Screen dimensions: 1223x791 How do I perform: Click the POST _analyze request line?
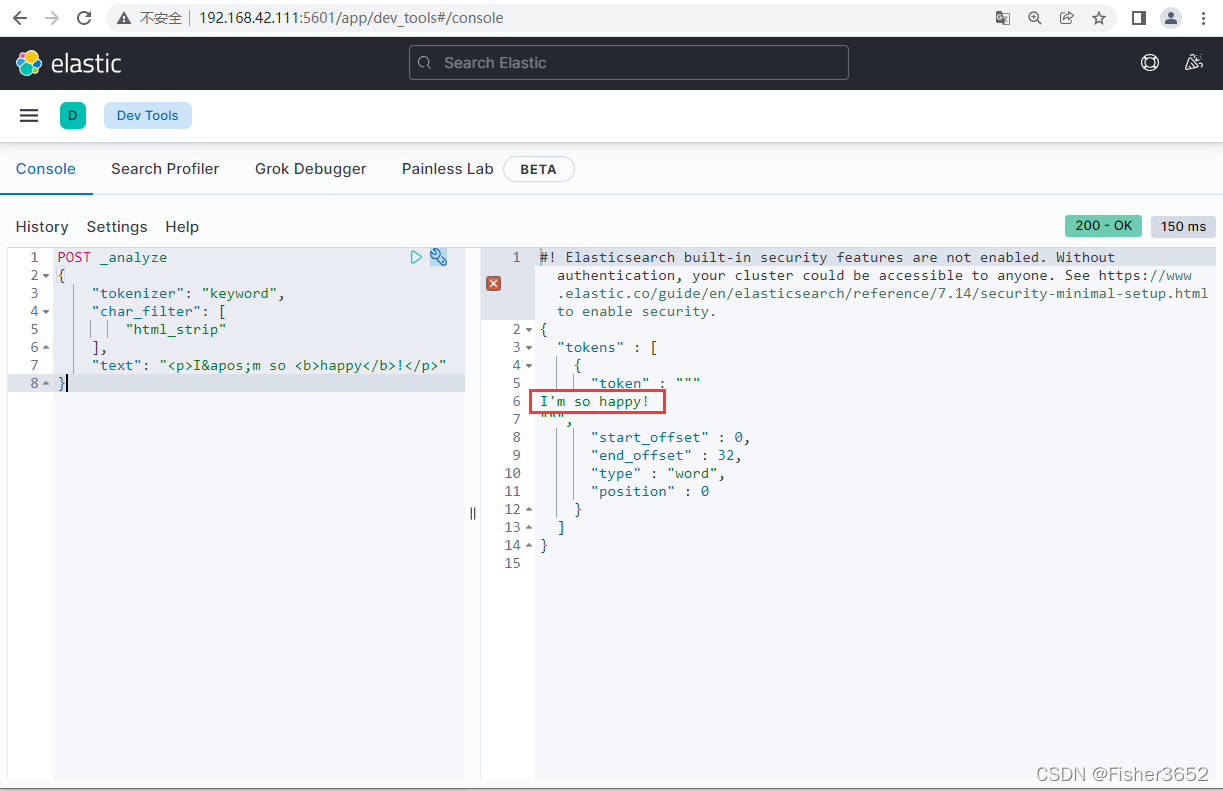point(112,257)
